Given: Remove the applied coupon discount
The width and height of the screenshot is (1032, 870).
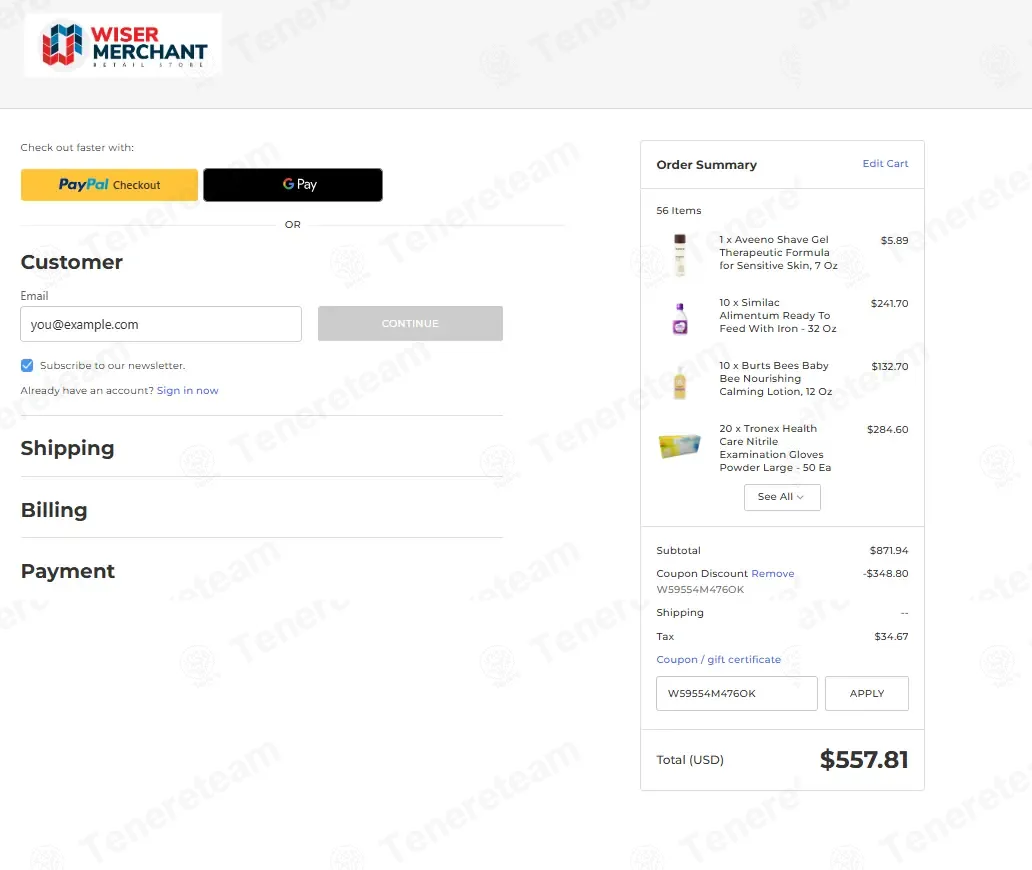Looking at the screenshot, I should click(x=773, y=573).
